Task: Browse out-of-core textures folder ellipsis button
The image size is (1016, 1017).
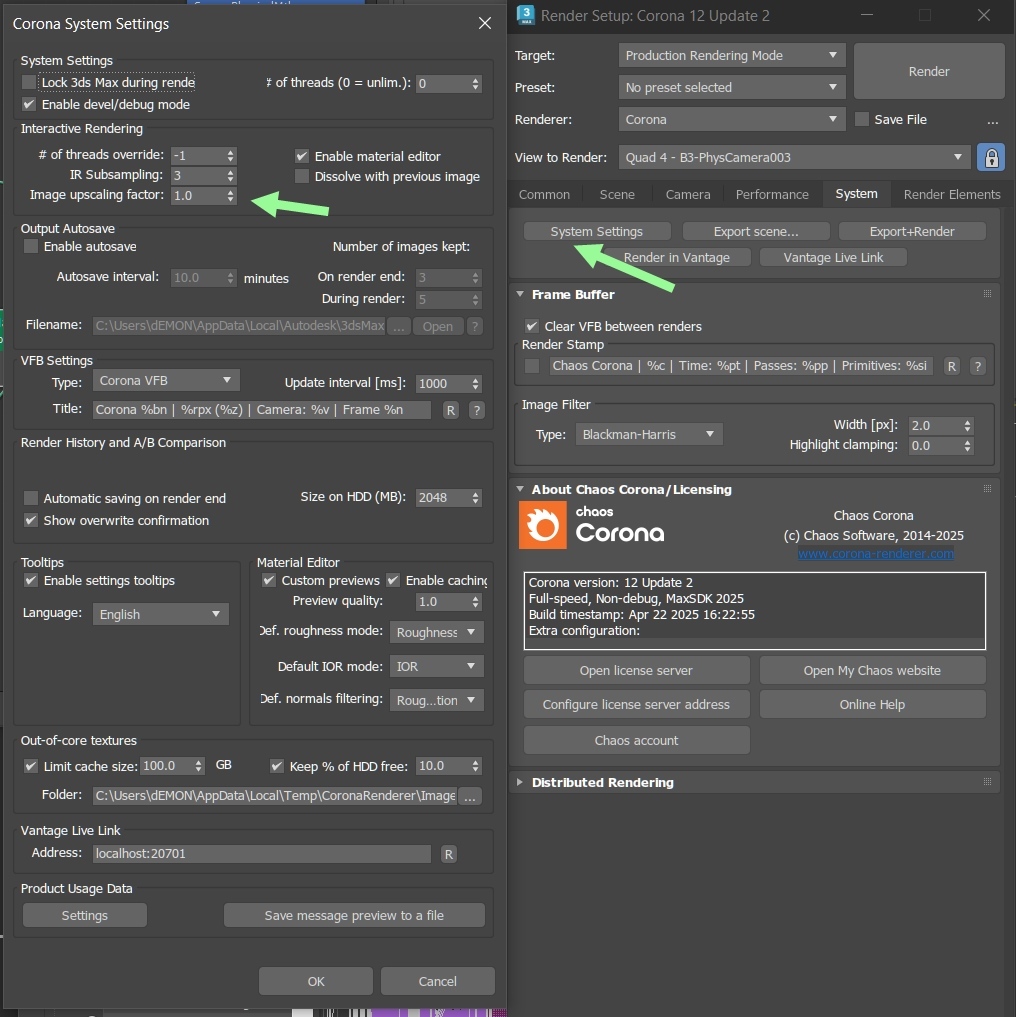Action: point(470,796)
